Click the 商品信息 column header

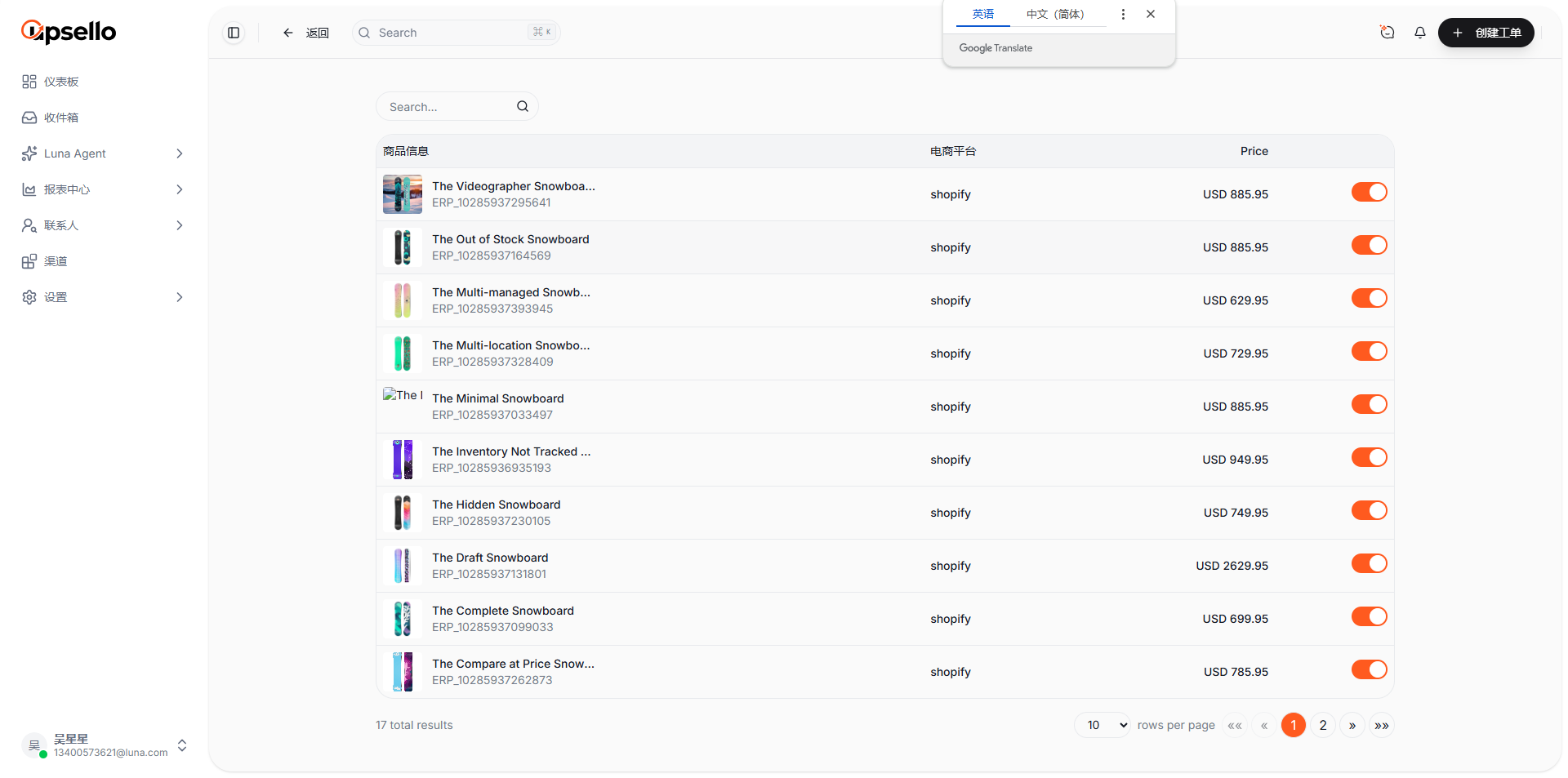[x=406, y=151]
